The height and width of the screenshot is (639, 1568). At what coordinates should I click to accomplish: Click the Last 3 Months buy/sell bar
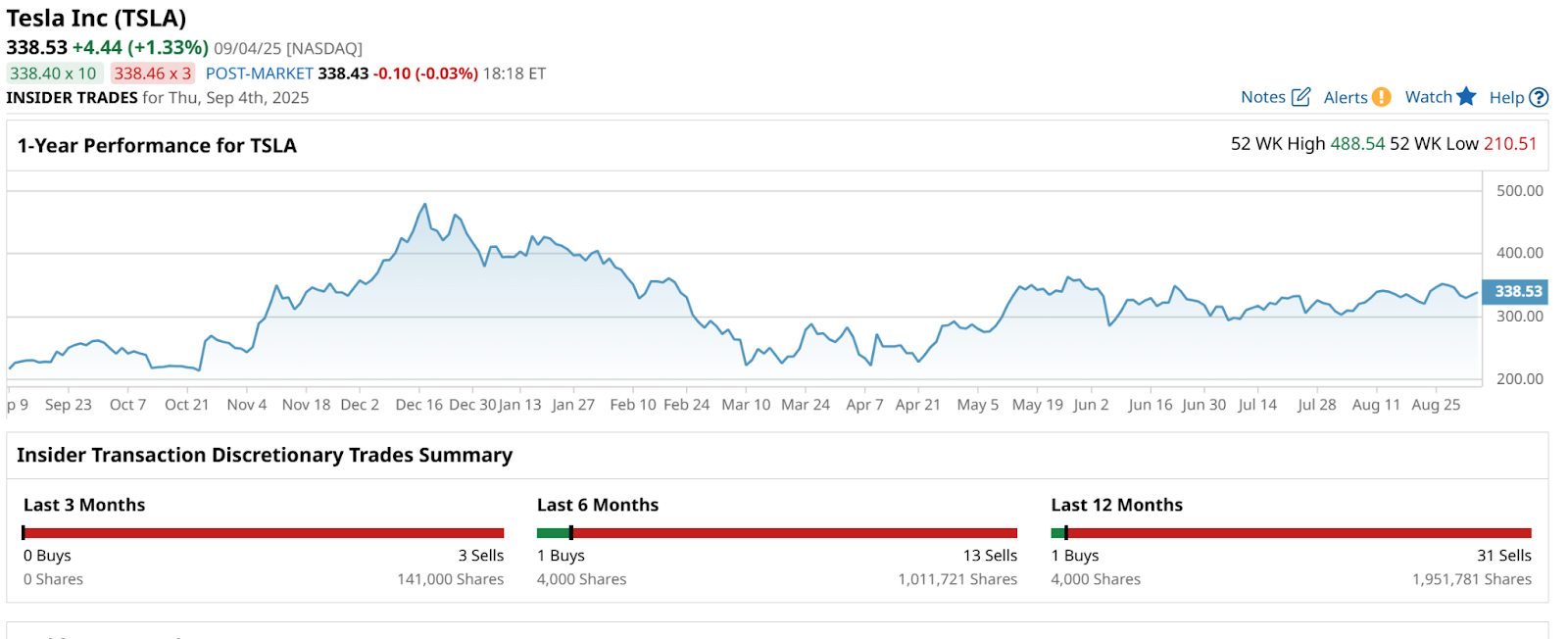(263, 533)
